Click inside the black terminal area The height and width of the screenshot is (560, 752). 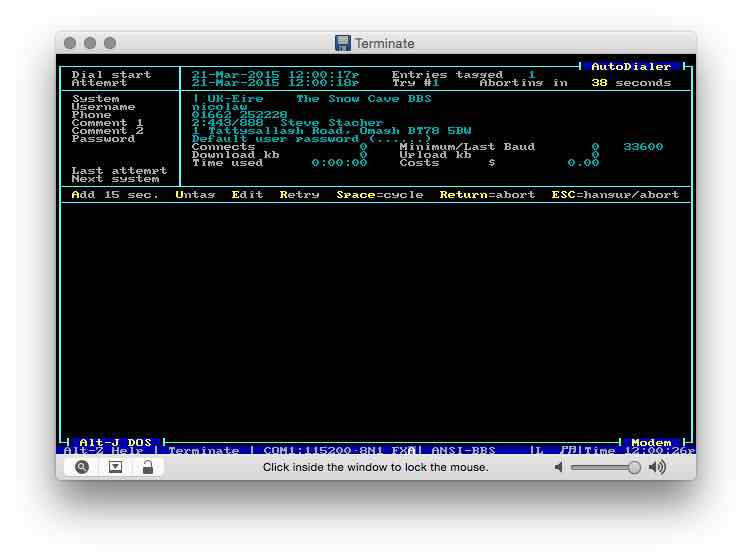pos(376,319)
